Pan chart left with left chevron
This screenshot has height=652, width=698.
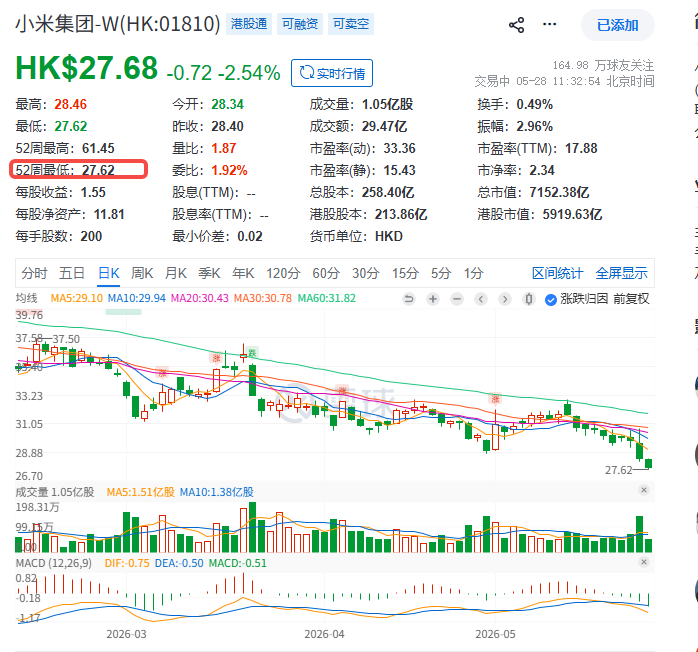pos(481,299)
